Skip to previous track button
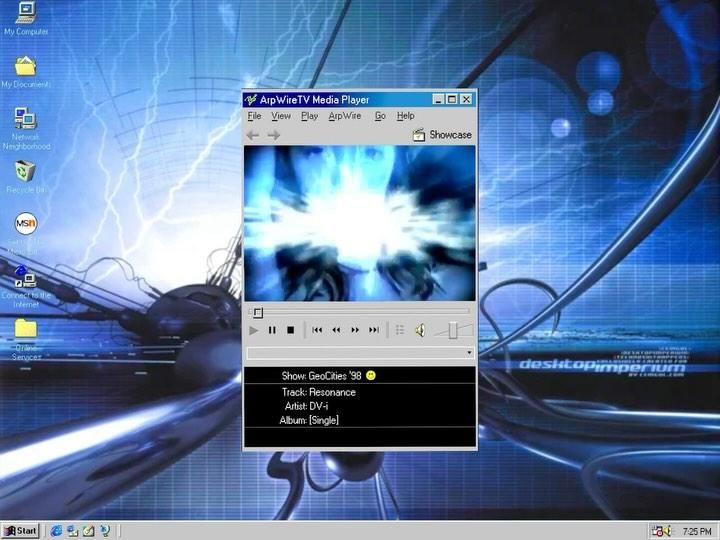 tap(317, 330)
